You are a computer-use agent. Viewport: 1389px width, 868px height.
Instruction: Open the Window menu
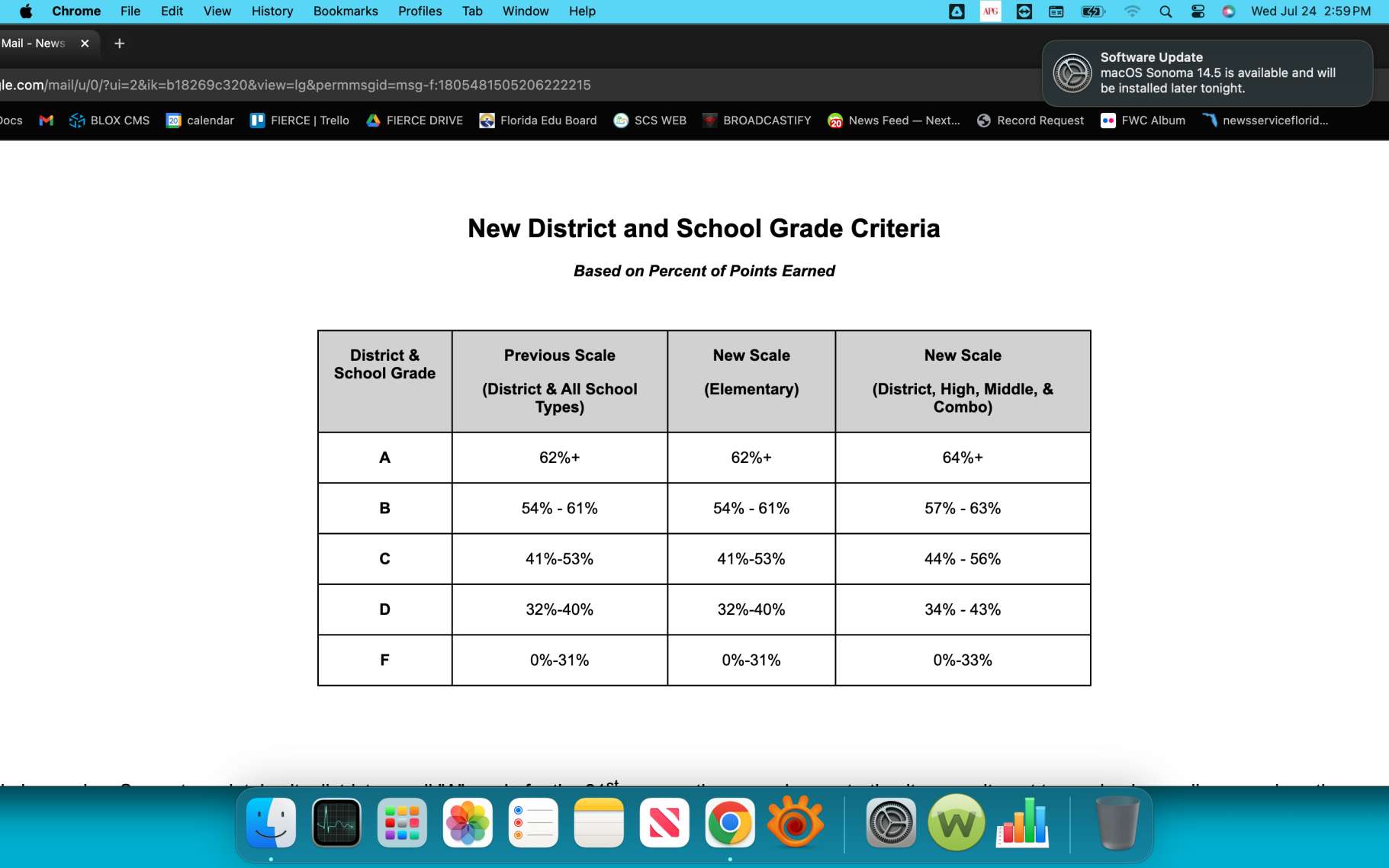coord(526,11)
